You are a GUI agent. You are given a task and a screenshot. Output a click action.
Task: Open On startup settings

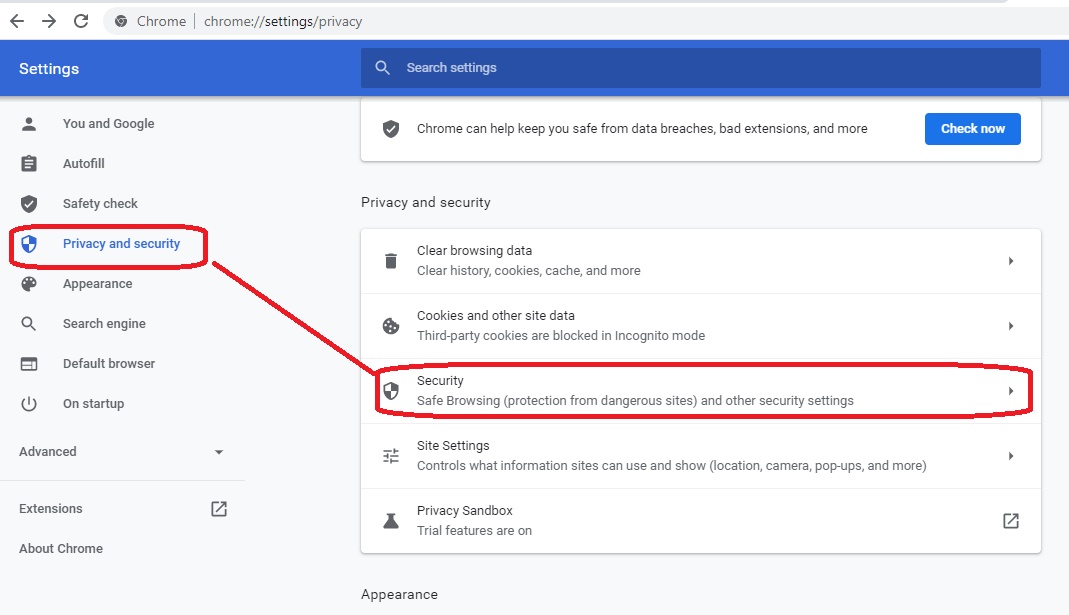[93, 404]
